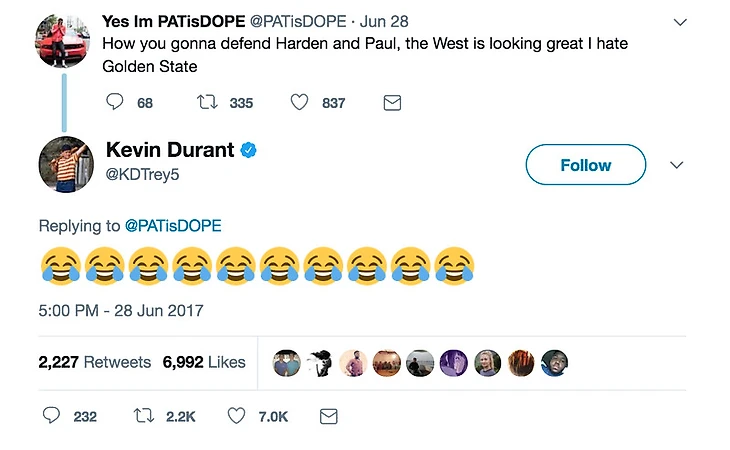Open the verified badge next to Kevin Durant

tap(248, 150)
